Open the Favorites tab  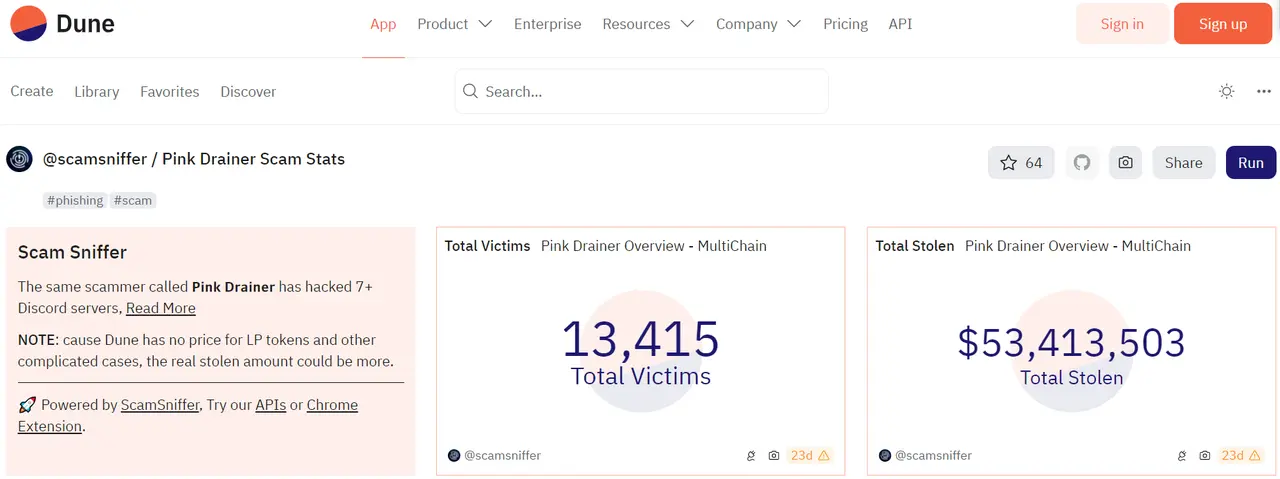(170, 91)
